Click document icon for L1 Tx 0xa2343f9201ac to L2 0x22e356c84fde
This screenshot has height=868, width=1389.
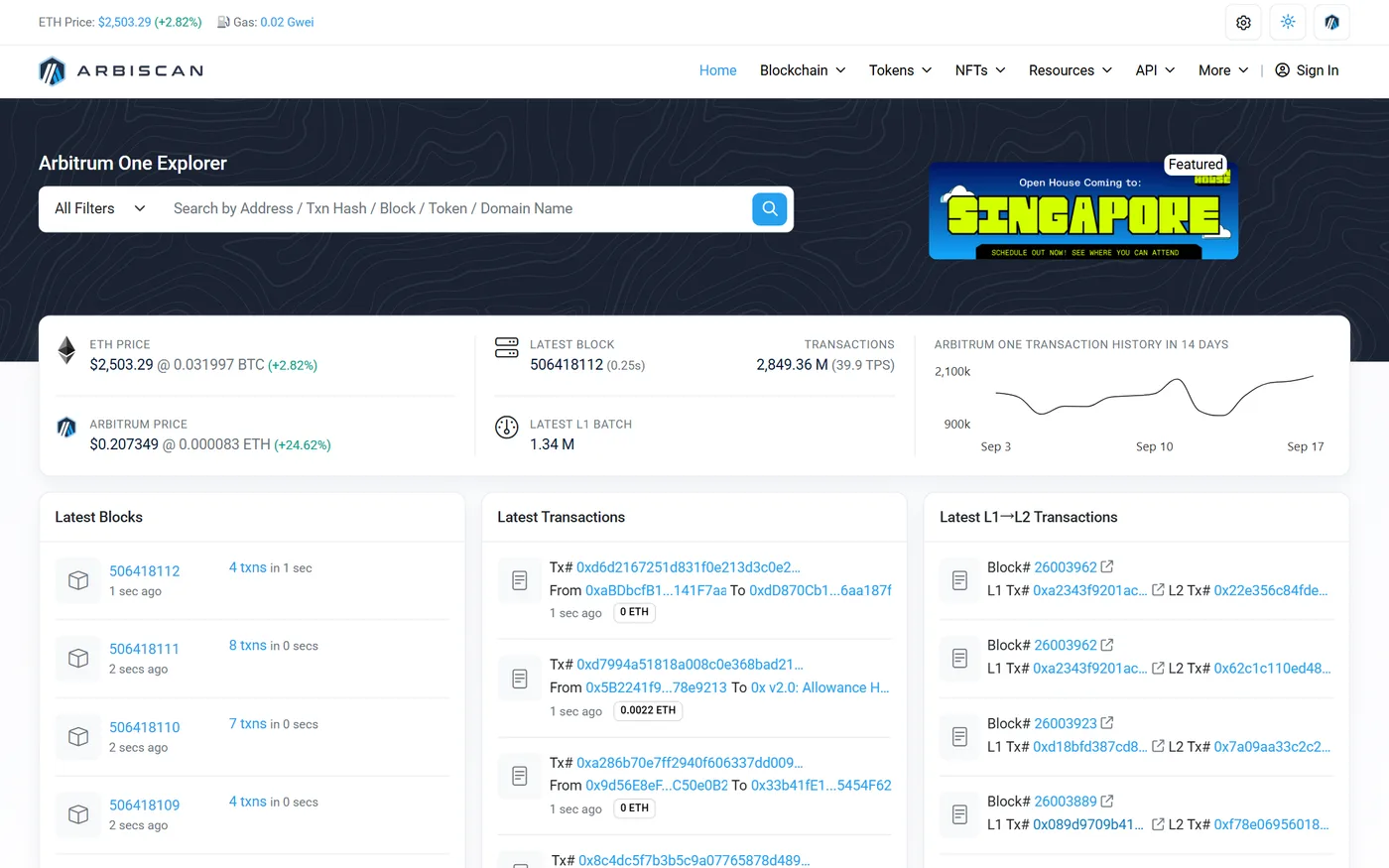(959, 580)
